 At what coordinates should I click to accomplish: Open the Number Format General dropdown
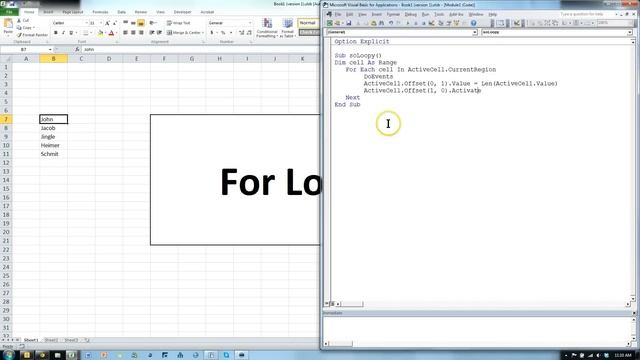[250, 23]
